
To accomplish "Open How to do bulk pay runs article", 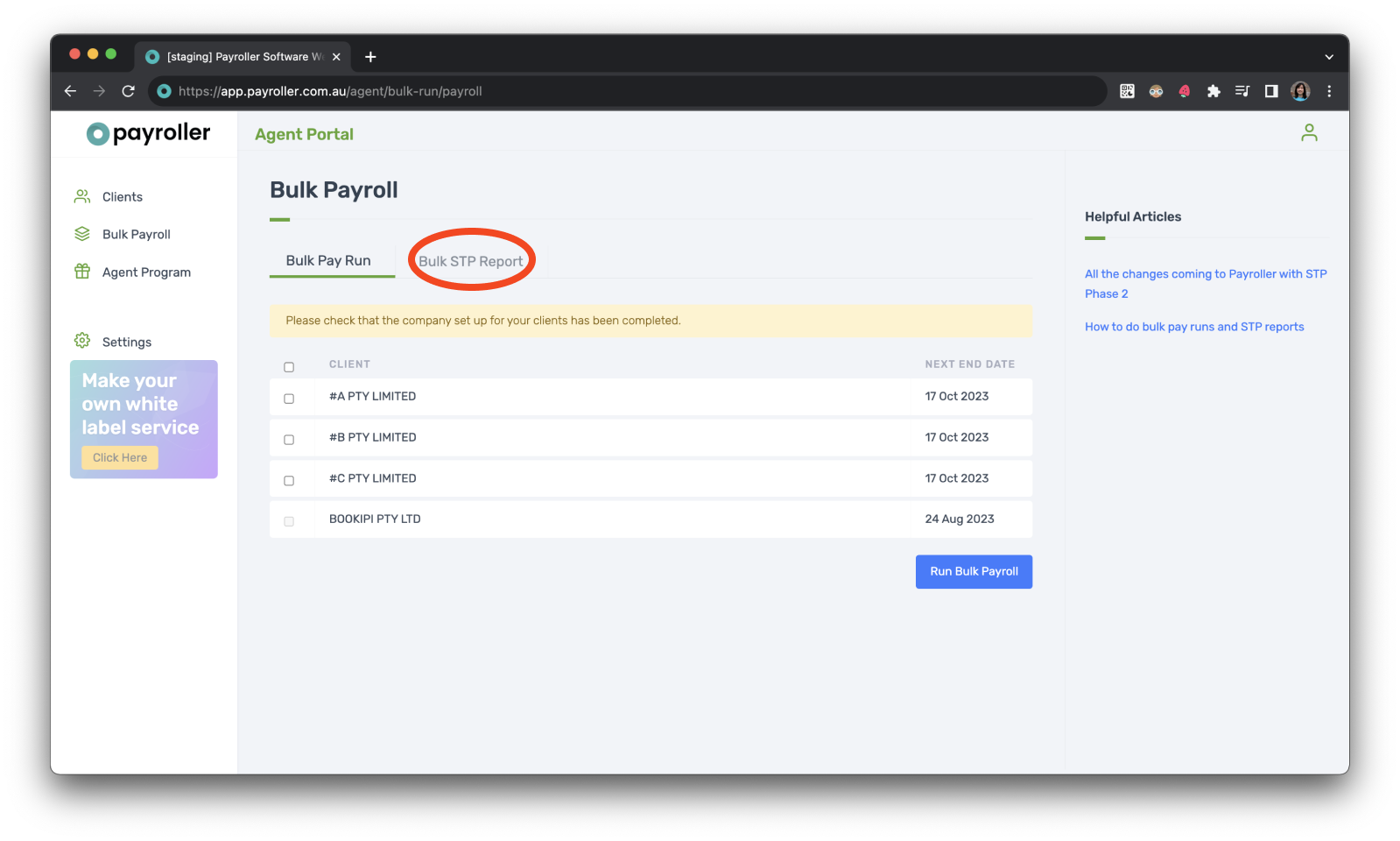I will coord(1194,327).
